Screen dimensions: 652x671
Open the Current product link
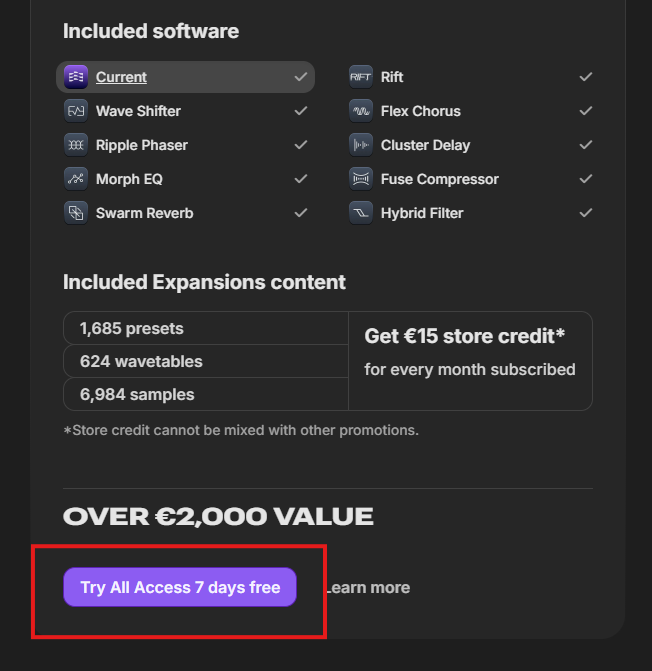coord(121,77)
